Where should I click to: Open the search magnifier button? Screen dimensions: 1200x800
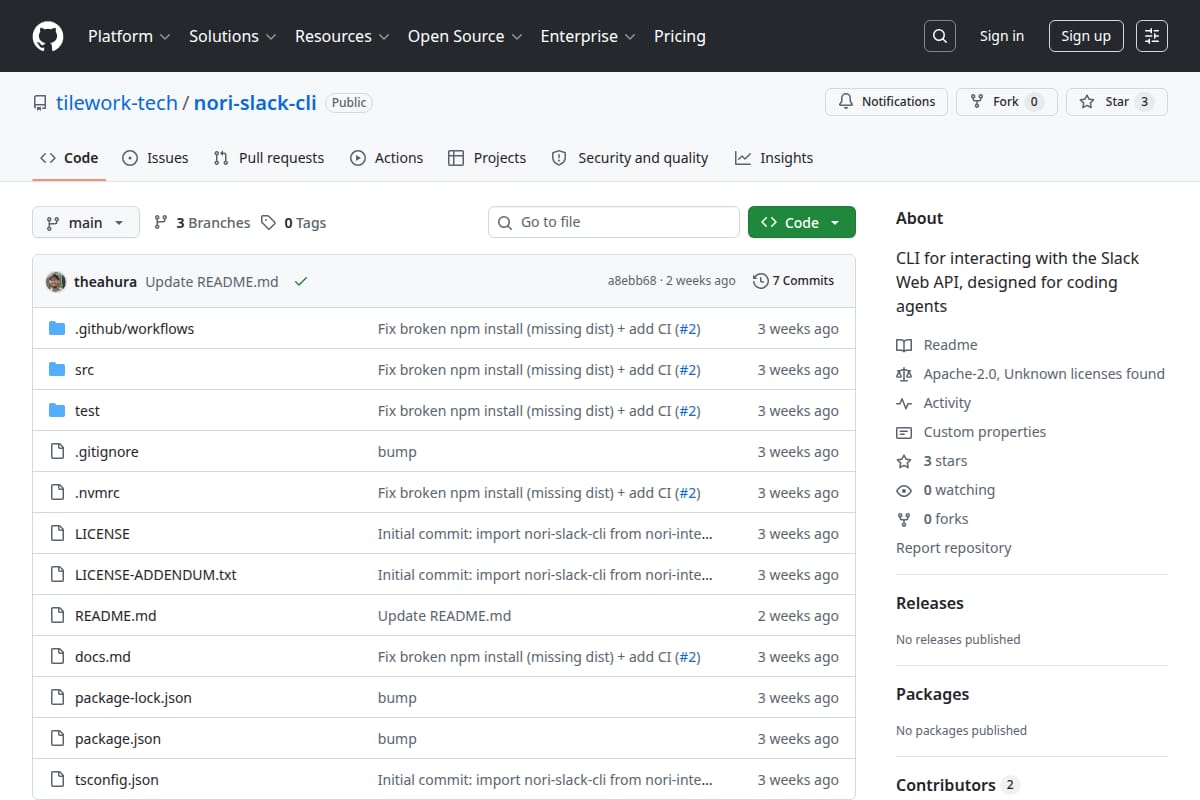[x=939, y=36]
